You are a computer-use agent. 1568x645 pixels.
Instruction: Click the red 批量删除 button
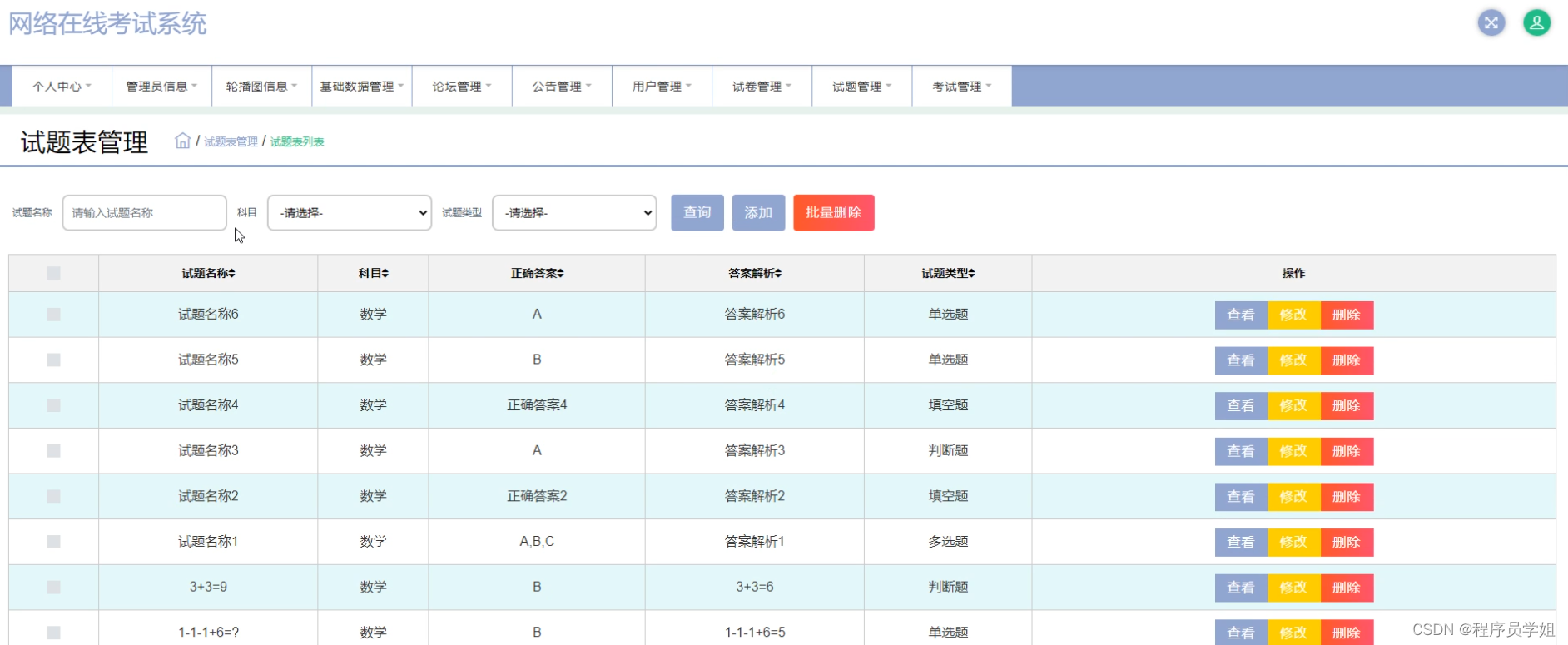[834, 213]
